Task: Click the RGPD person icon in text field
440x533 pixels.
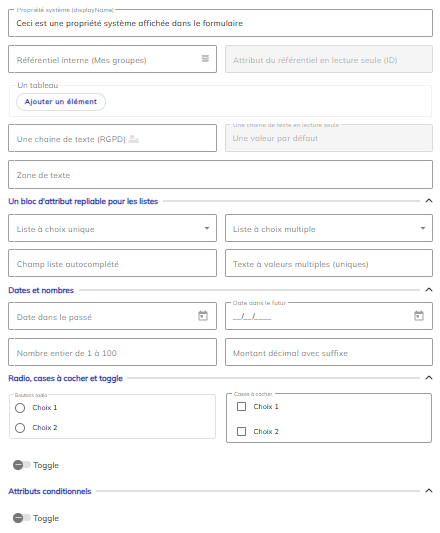Action: pos(134,139)
